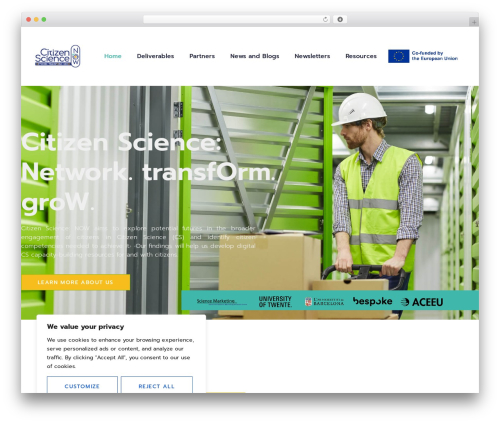The height and width of the screenshot is (423, 500).
Task: Click the bespoke partner logo
Action: pos(372,301)
